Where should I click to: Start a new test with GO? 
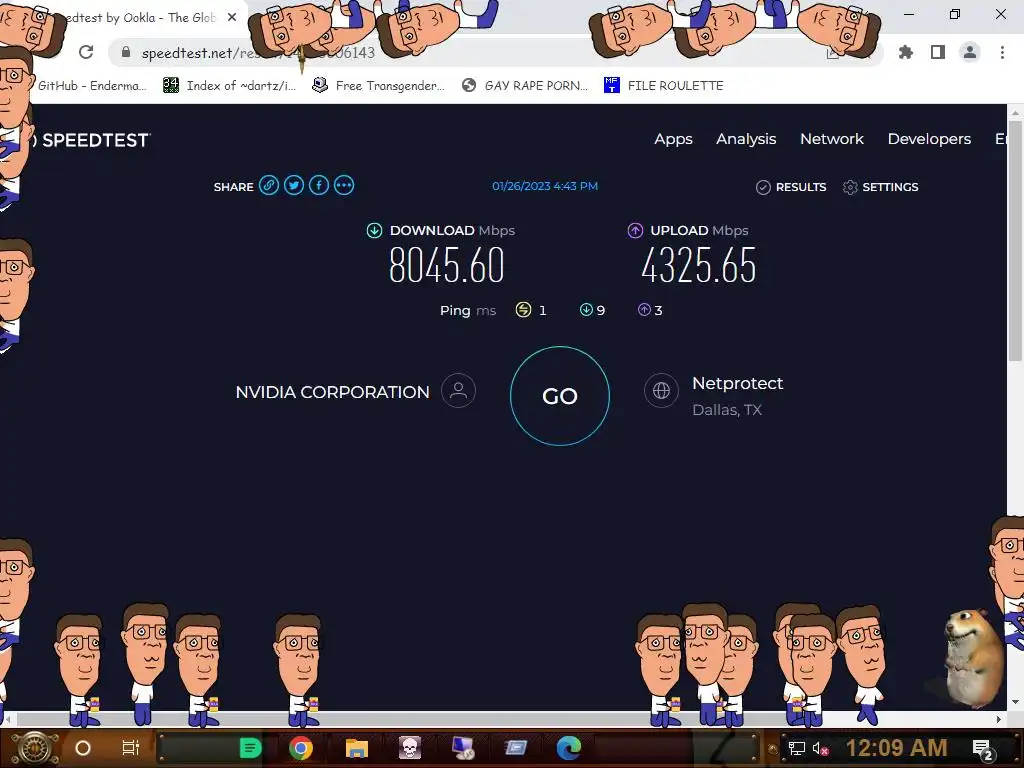(x=560, y=396)
